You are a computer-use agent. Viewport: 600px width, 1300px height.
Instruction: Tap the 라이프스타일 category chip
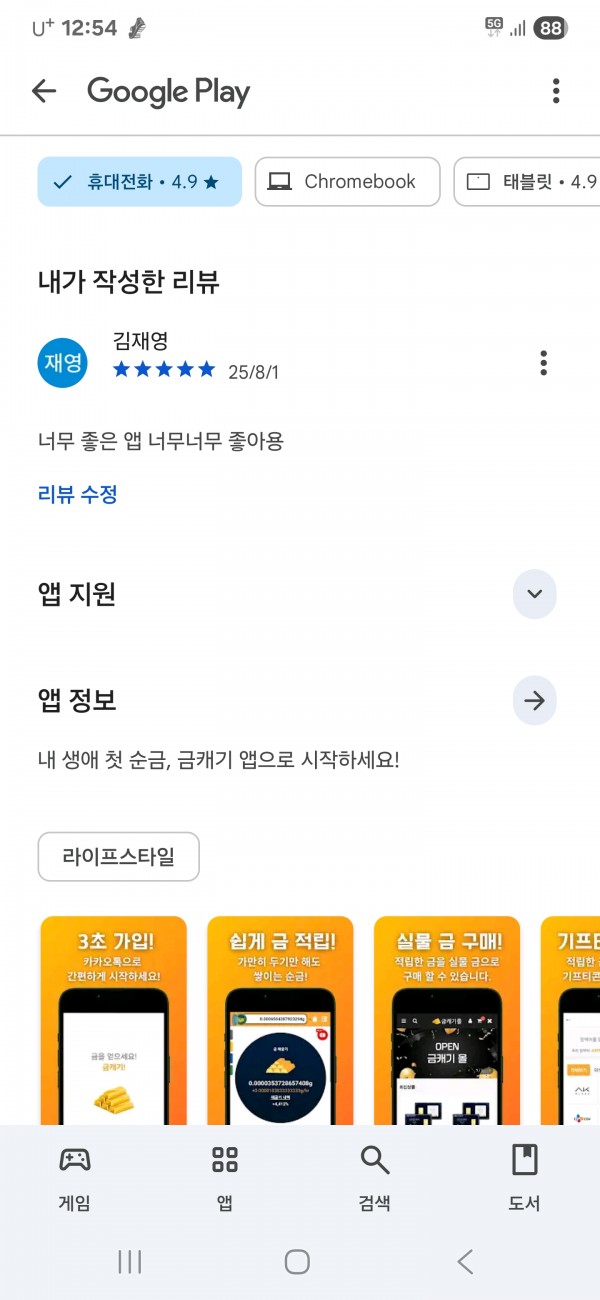(118, 857)
